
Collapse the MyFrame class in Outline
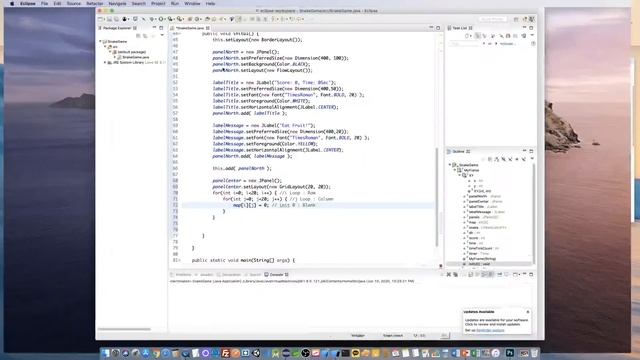pos(455,170)
